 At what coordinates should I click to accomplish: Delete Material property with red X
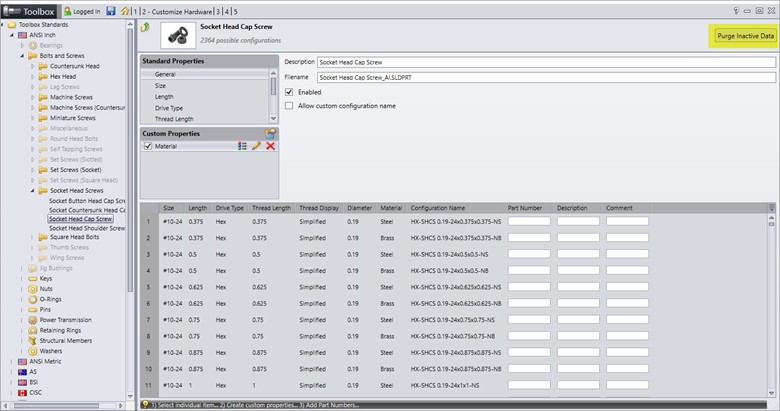pyautogui.click(x=270, y=146)
